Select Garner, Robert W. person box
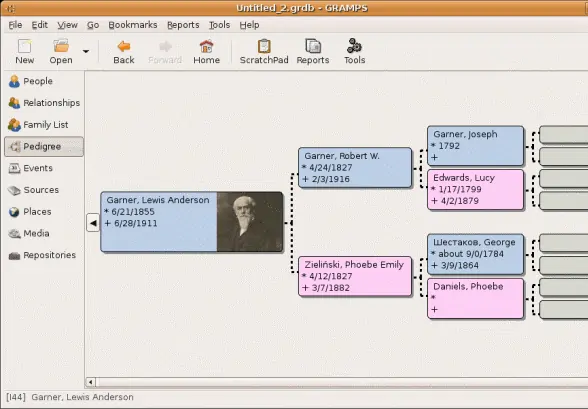Viewport: 588px width, 409px height. click(x=355, y=168)
